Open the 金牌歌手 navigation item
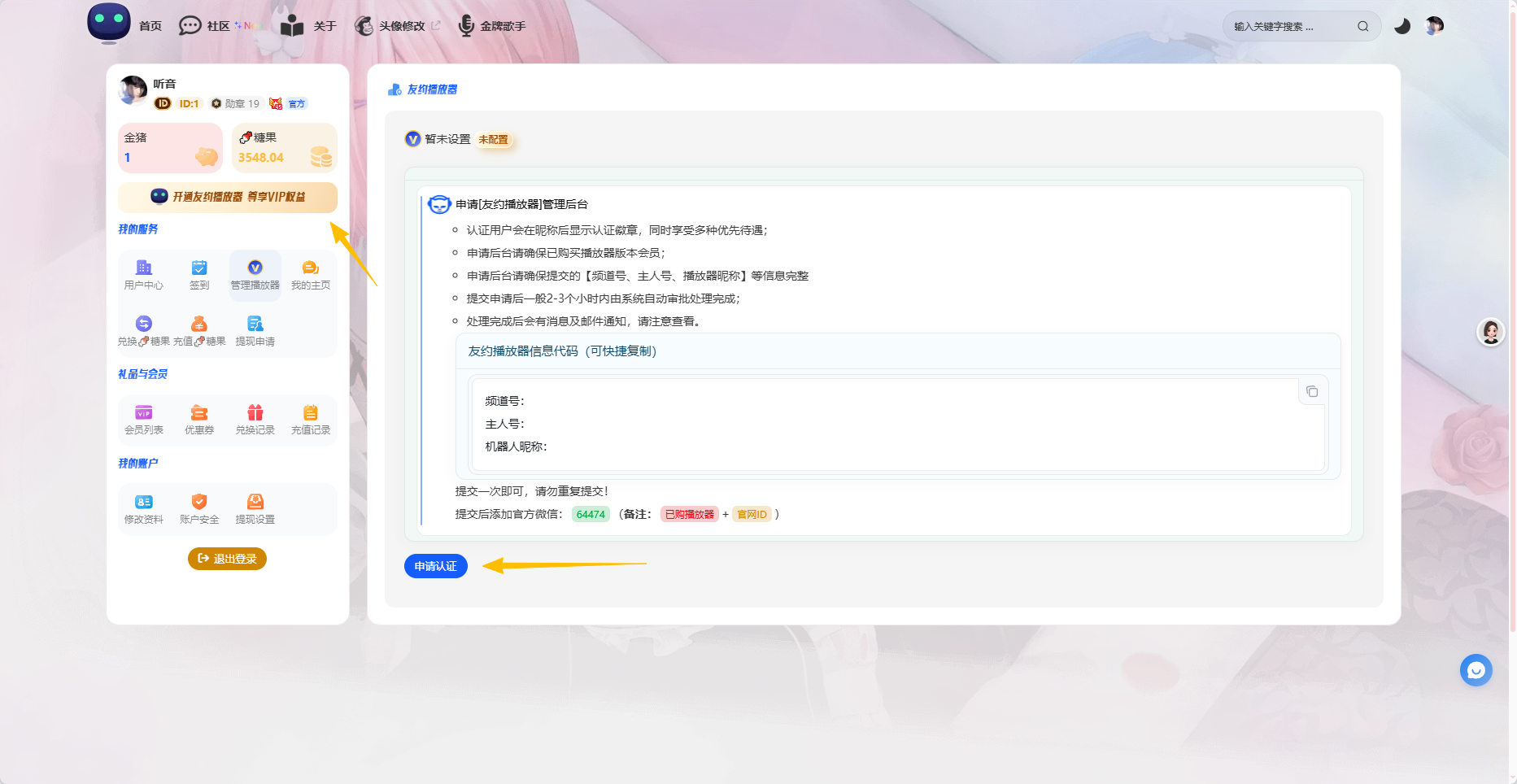The image size is (1517, 784). point(502,26)
